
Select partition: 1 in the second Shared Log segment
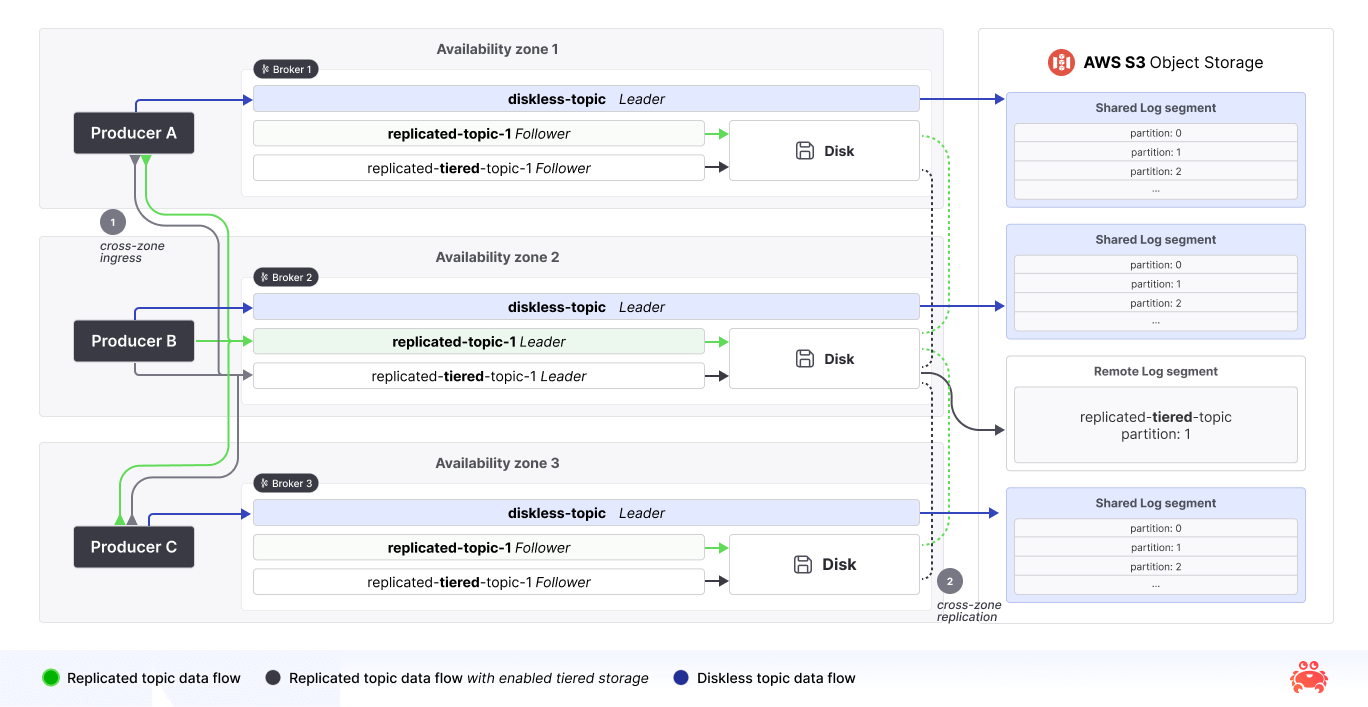tap(1155, 284)
